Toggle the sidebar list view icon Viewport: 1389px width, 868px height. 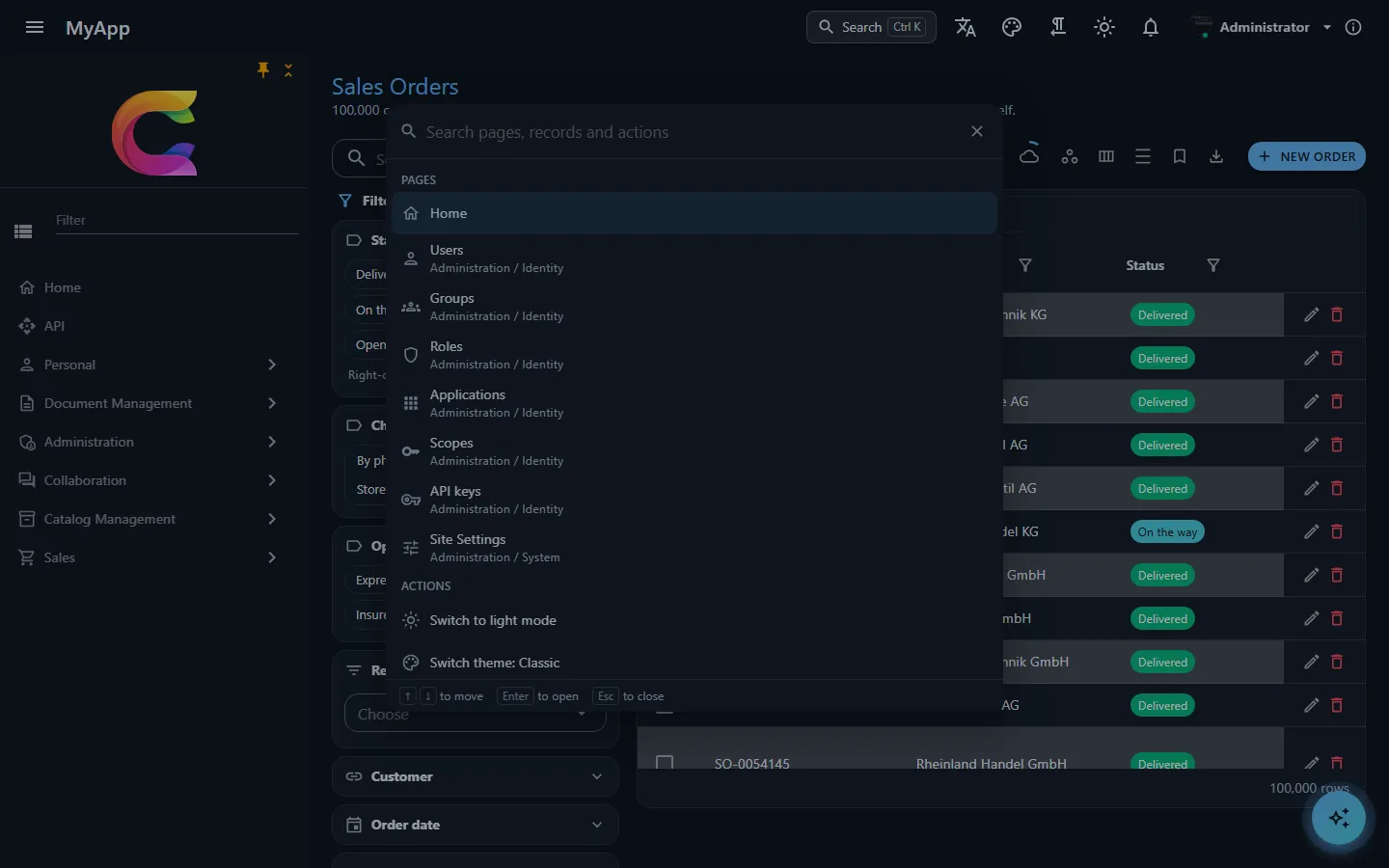pyautogui.click(x=24, y=231)
